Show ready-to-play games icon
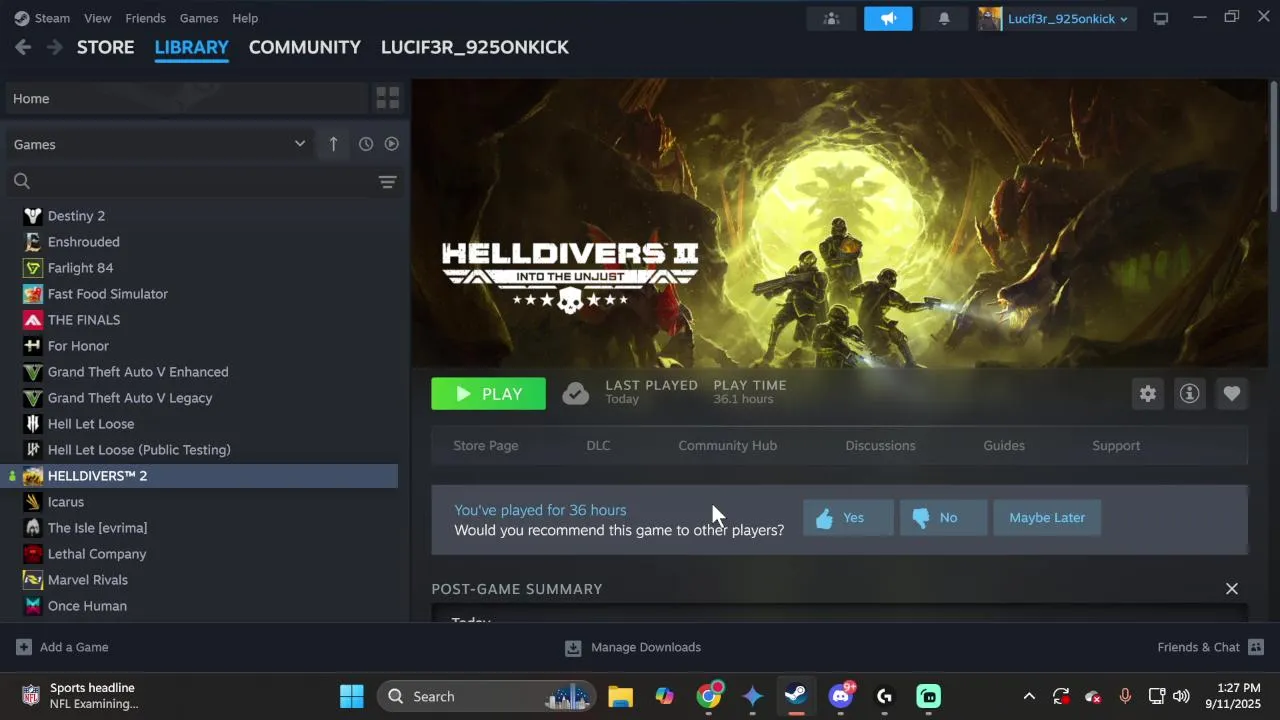 (x=392, y=144)
